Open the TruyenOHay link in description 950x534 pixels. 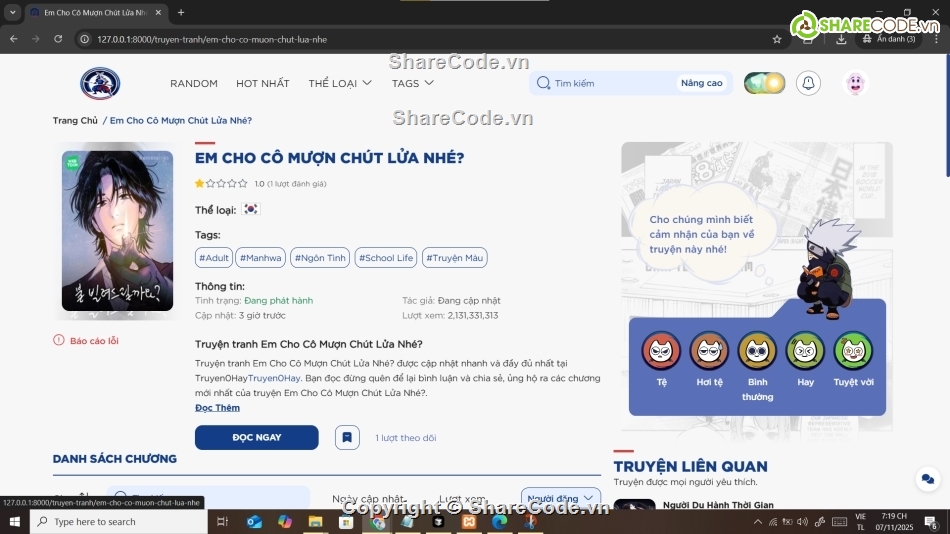(274, 378)
